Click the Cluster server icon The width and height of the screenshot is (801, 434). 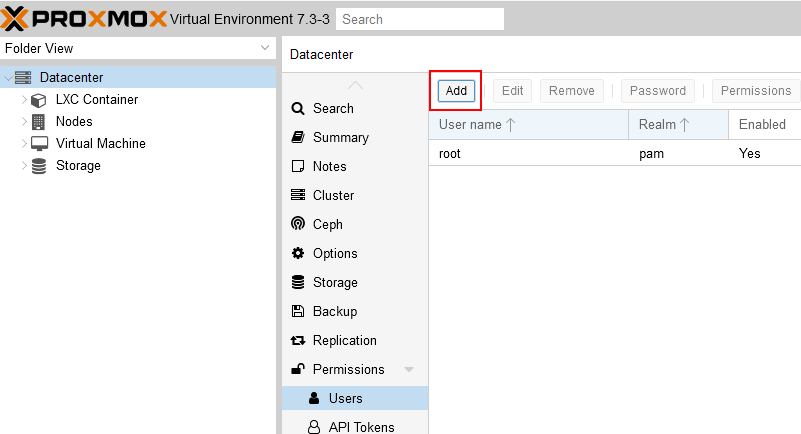(298, 195)
